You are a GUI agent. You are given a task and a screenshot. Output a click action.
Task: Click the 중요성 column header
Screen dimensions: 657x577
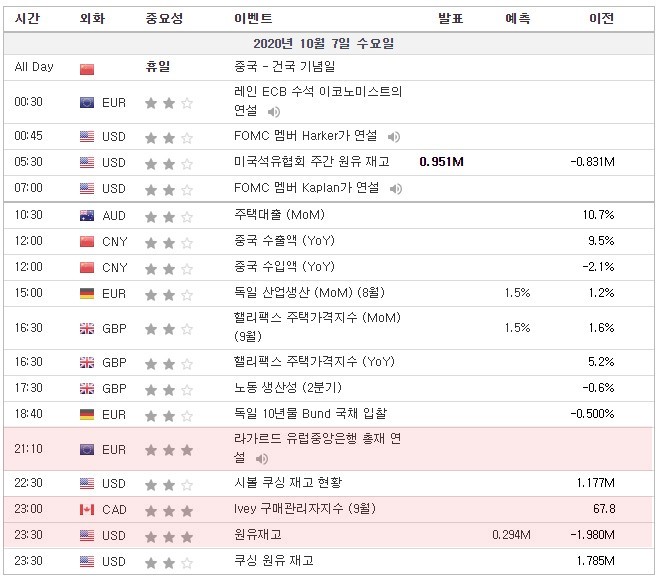tap(164, 18)
